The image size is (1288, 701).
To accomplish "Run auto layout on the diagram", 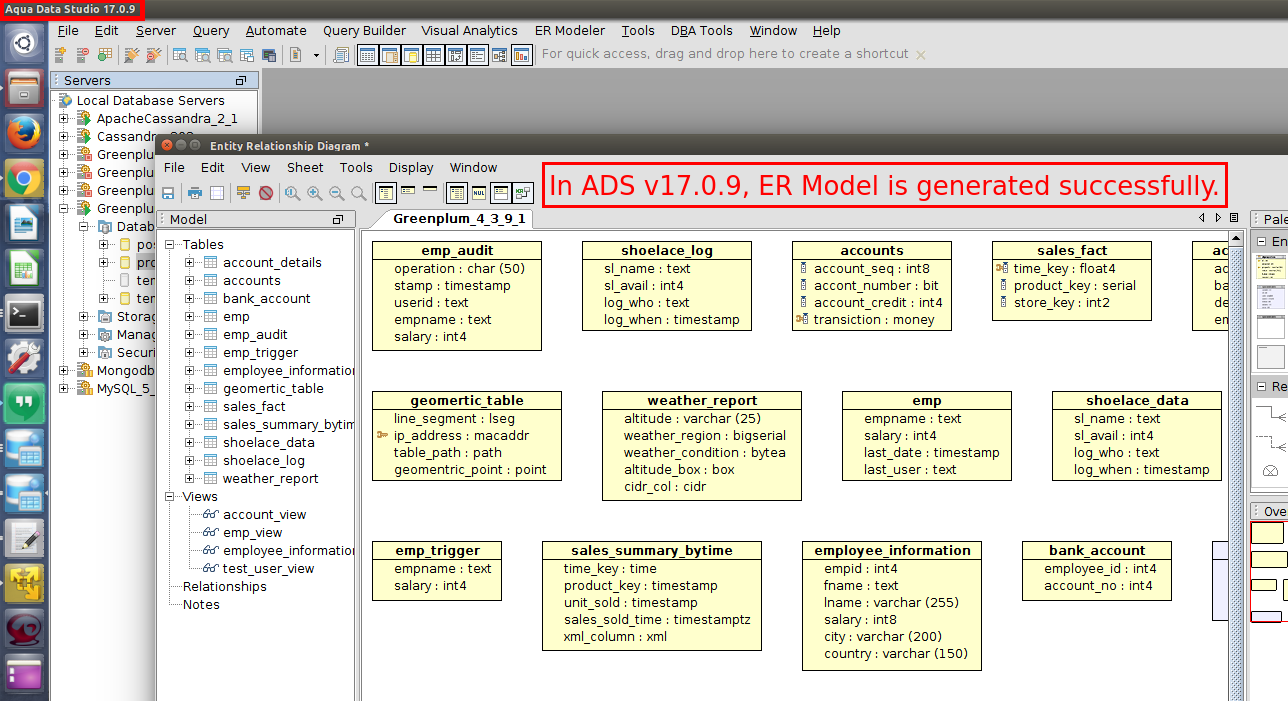I will 244,193.
